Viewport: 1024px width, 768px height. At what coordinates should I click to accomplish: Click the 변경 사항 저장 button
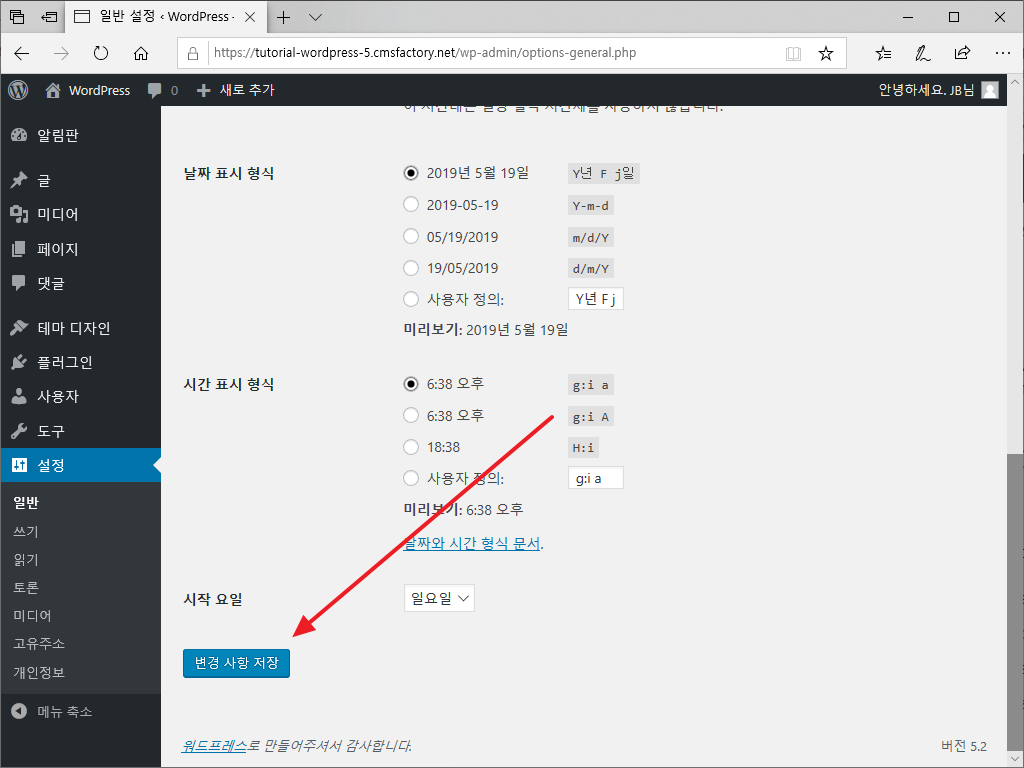236,664
